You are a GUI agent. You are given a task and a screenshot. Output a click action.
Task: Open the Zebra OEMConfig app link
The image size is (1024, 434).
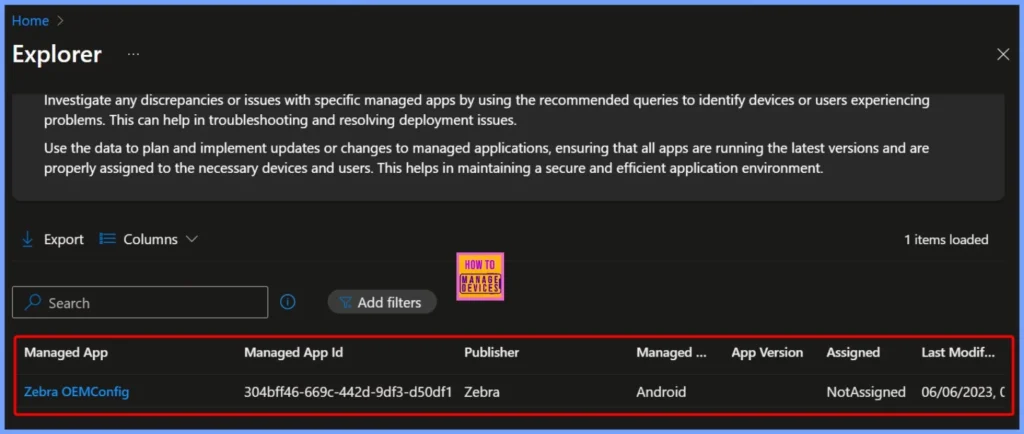(x=76, y=392)
